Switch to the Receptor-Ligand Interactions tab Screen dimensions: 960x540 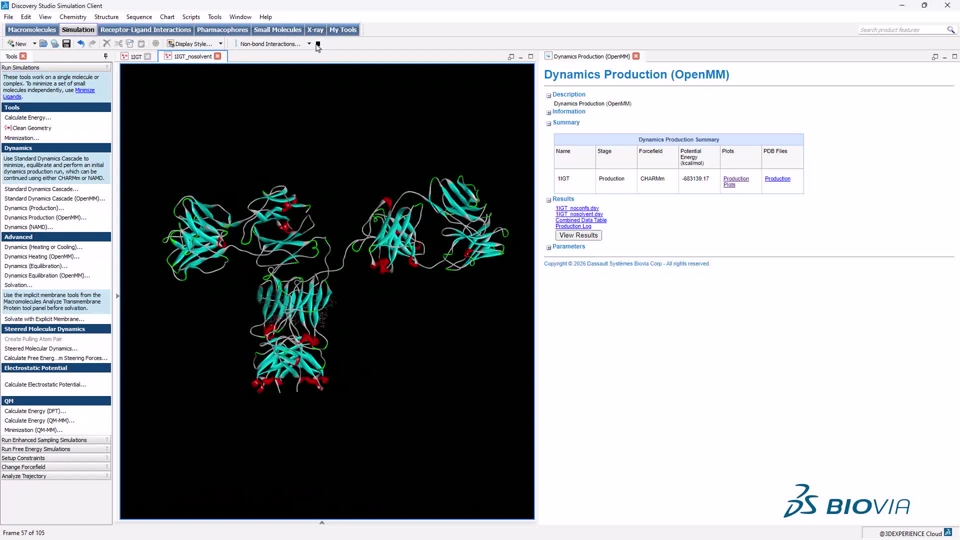tap(146, 29)
